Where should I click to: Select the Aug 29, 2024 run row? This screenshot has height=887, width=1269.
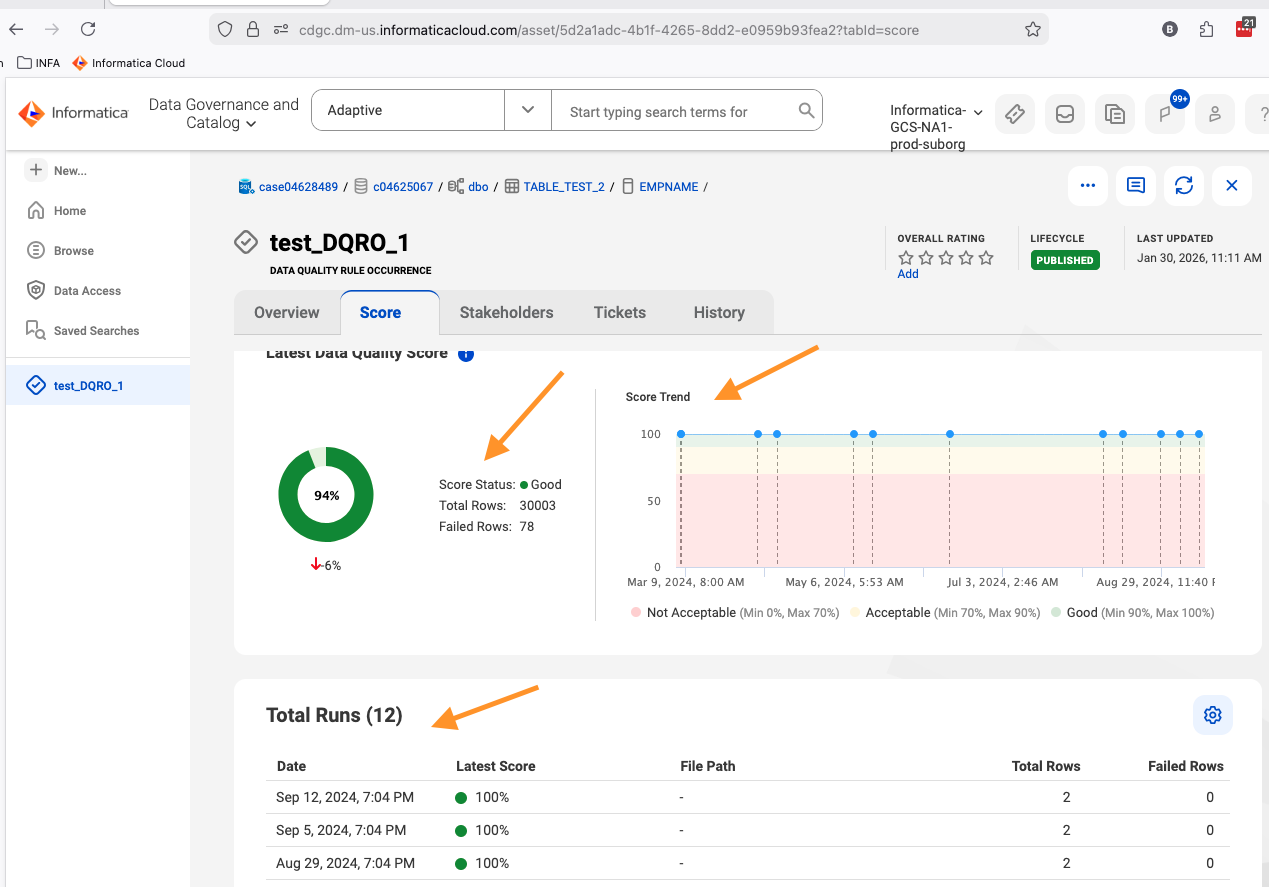click(748, 863)
